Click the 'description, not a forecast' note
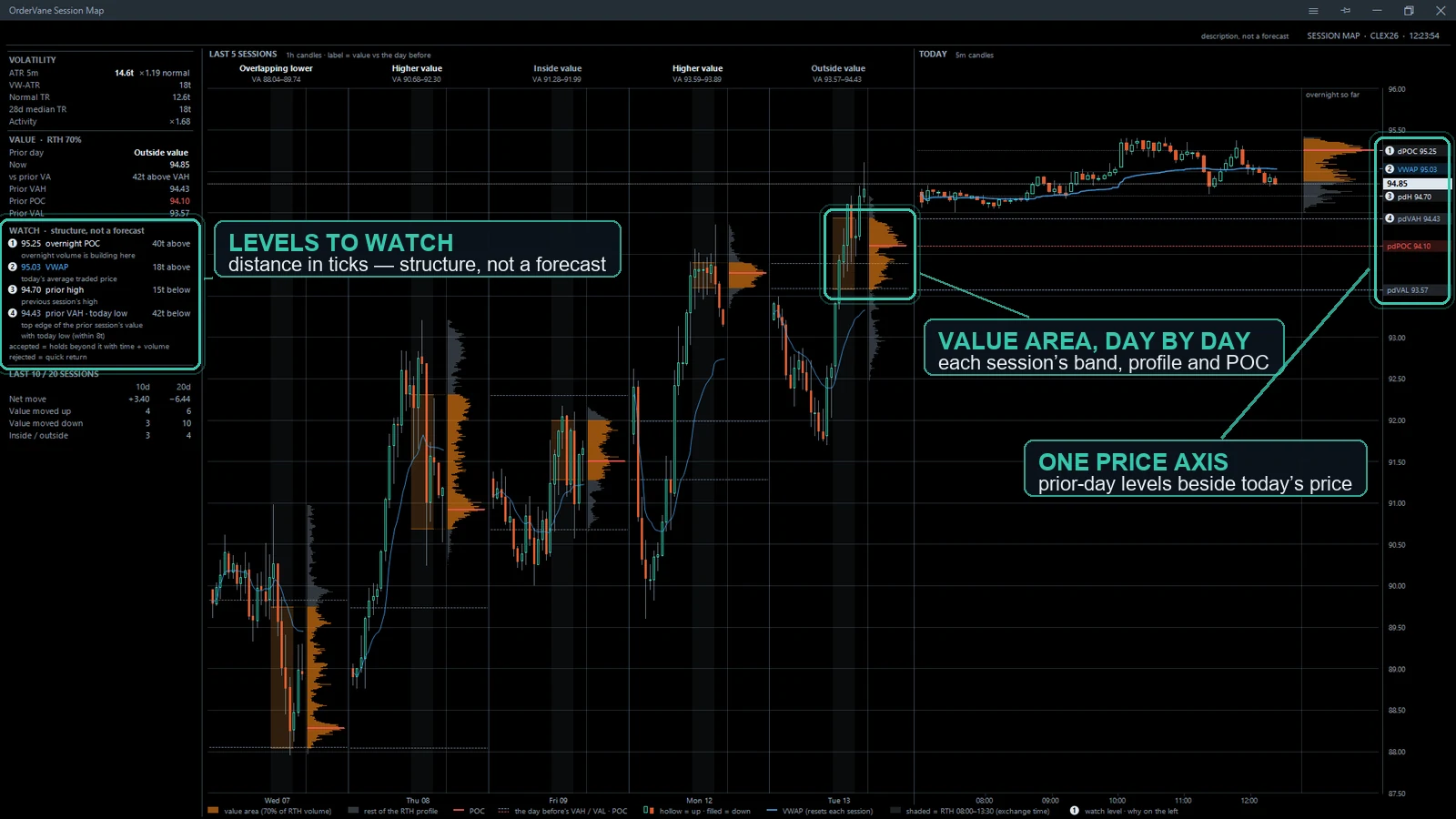The height and width of the screenshot is (819, 1456). point(1244,36)
